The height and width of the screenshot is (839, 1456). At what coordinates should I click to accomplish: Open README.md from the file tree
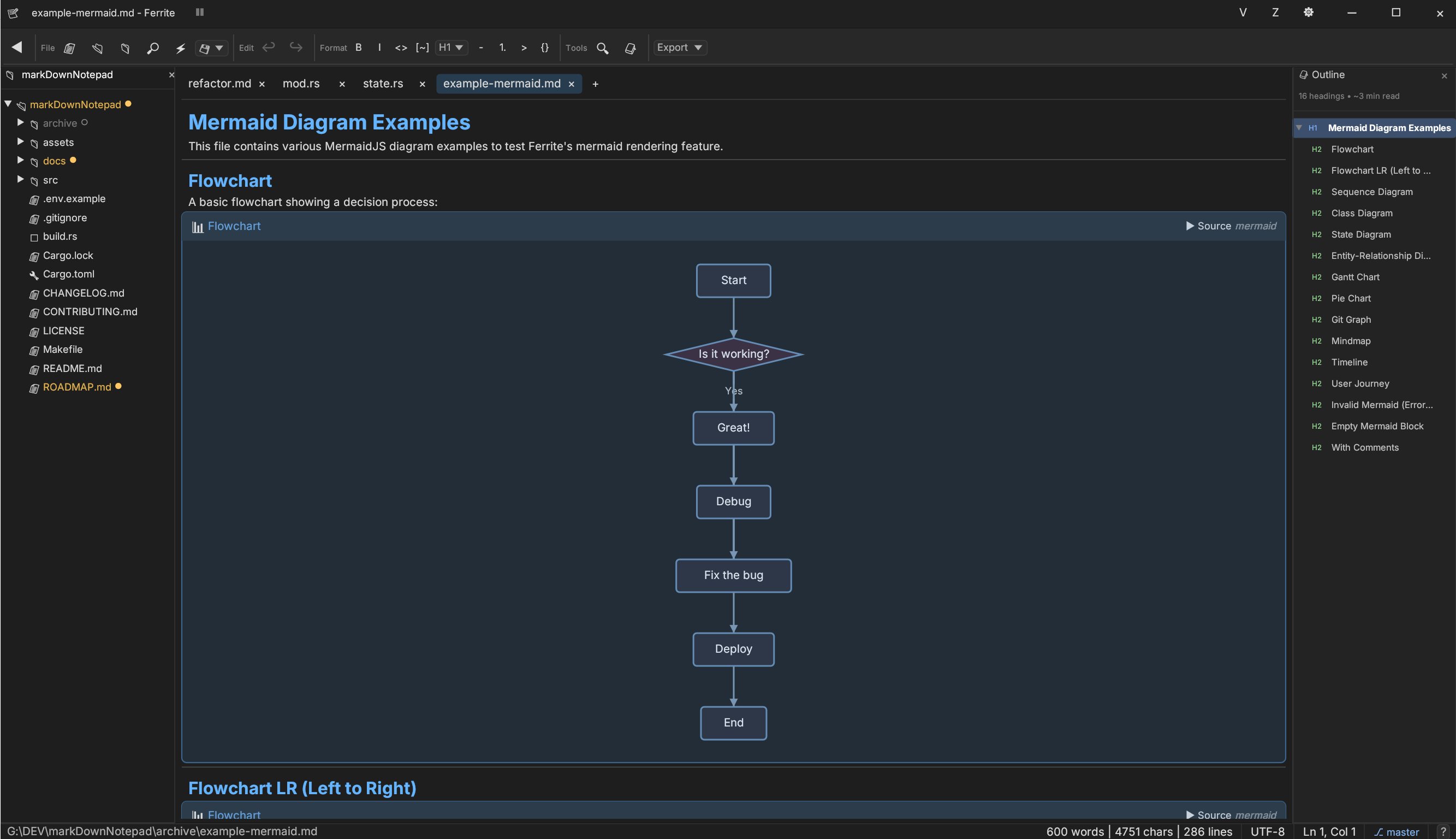(x=72, y=368)
